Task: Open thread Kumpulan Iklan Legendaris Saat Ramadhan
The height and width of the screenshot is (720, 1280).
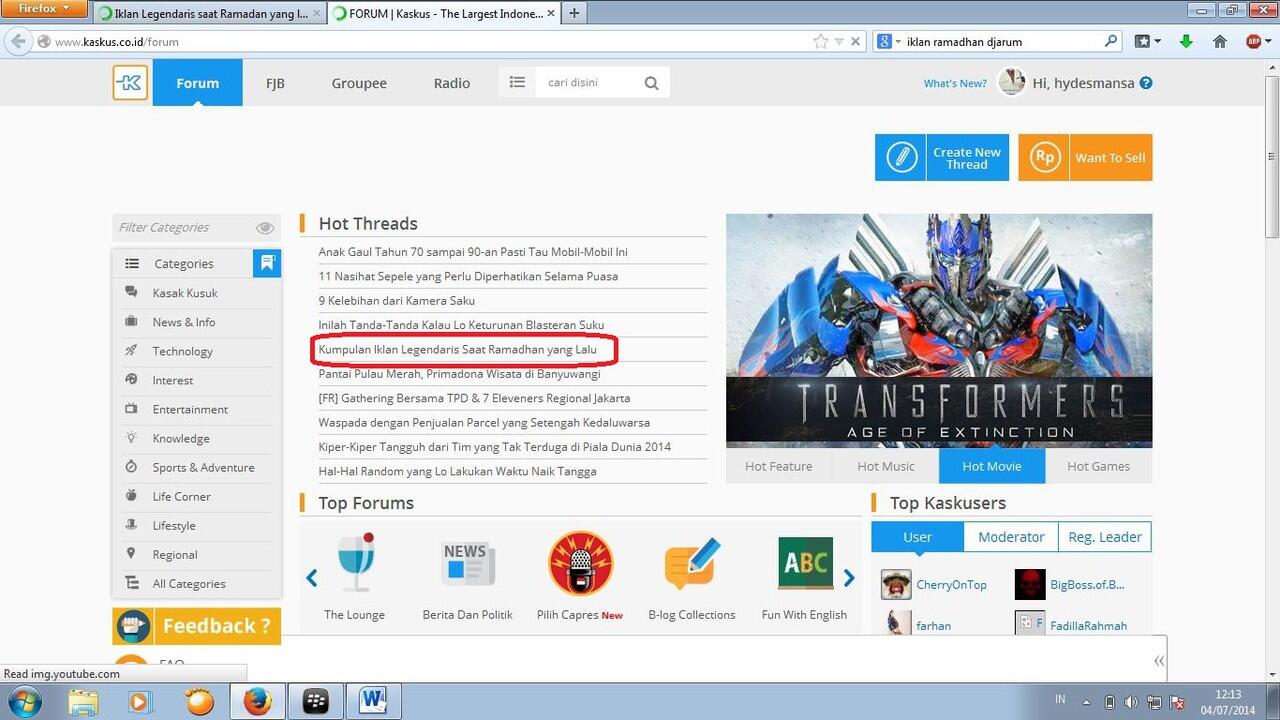Action: point(457,349)
